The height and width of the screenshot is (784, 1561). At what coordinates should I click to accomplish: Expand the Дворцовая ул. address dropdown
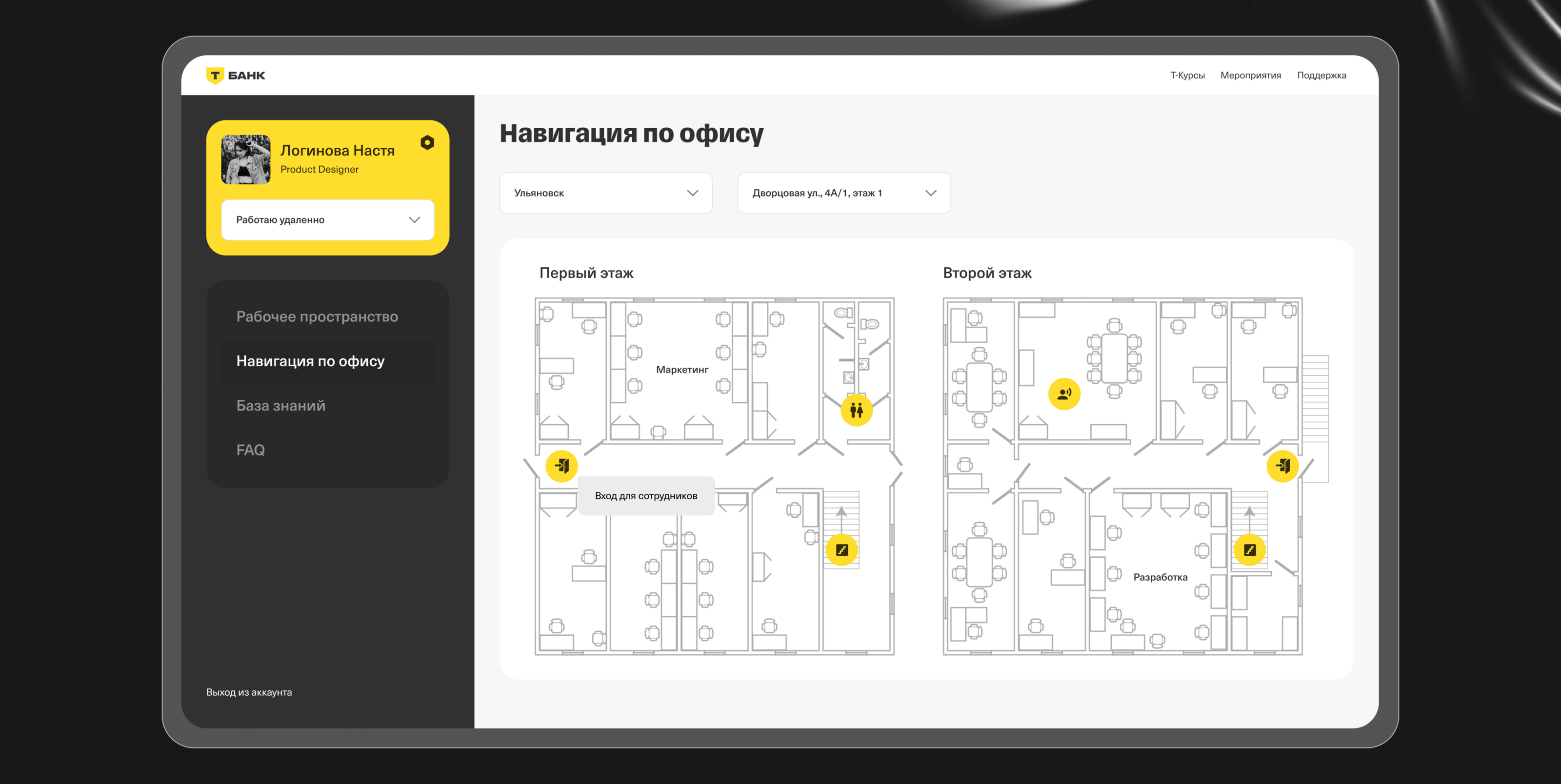843,193
